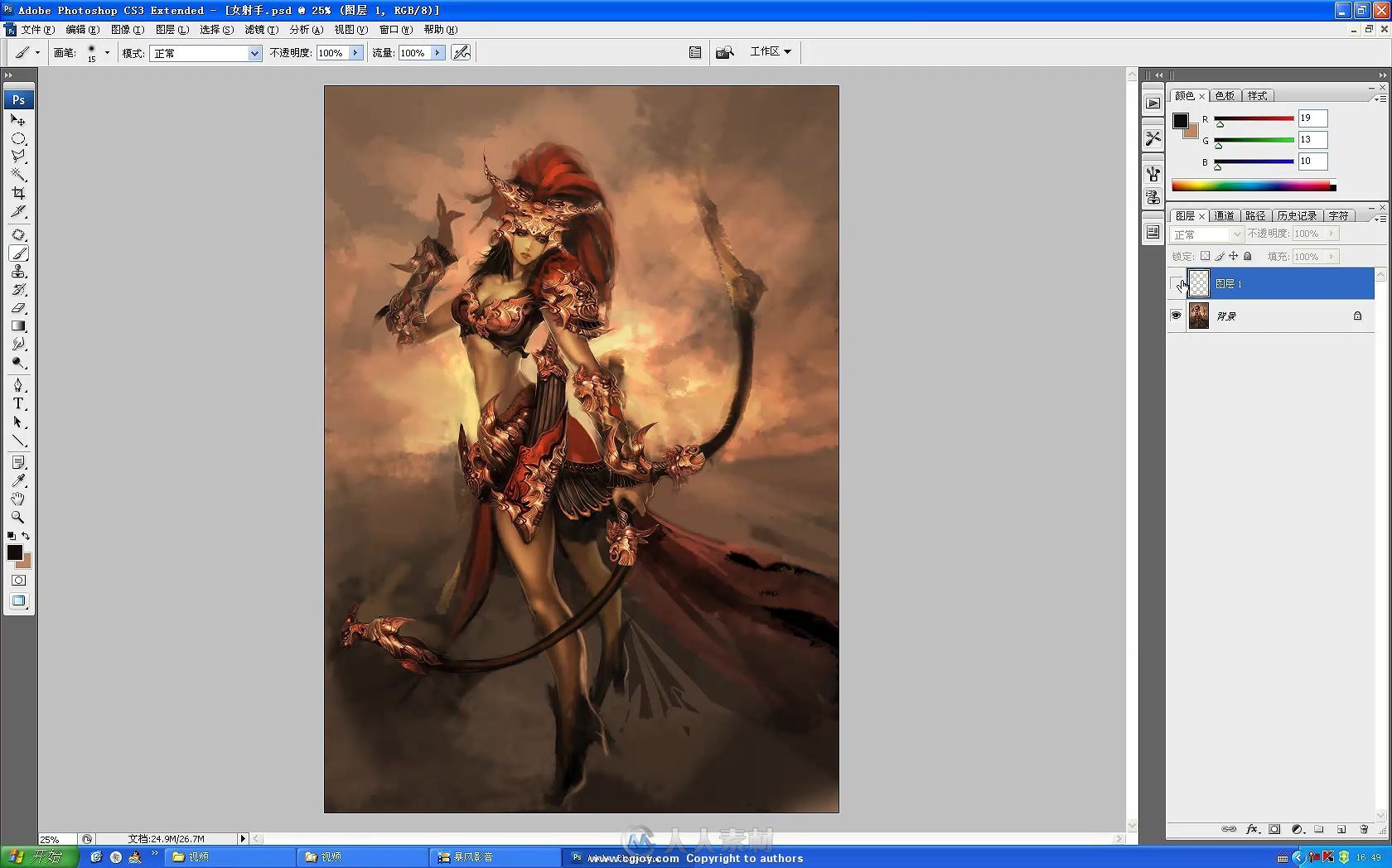Switch to the 通道 (Channels) tab

pos(1224,215)
